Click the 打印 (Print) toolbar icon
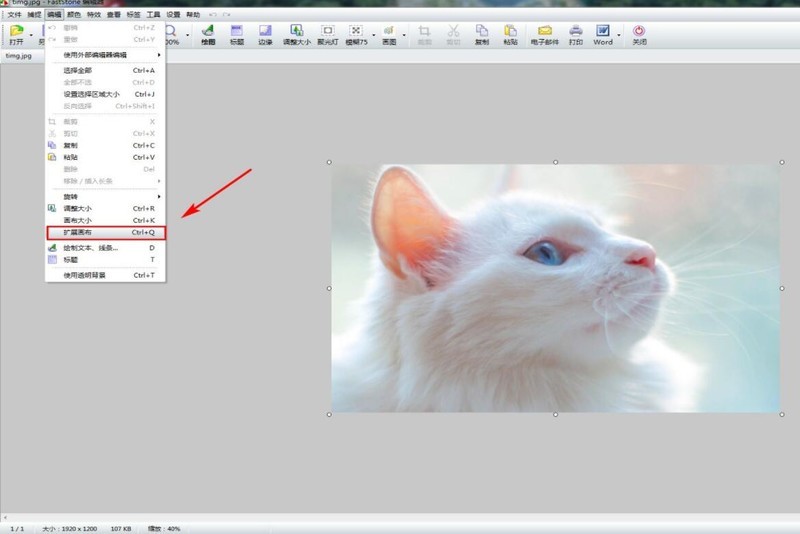Image resolution: width=800 pixels, height=534 pixels. click(576, 35)
